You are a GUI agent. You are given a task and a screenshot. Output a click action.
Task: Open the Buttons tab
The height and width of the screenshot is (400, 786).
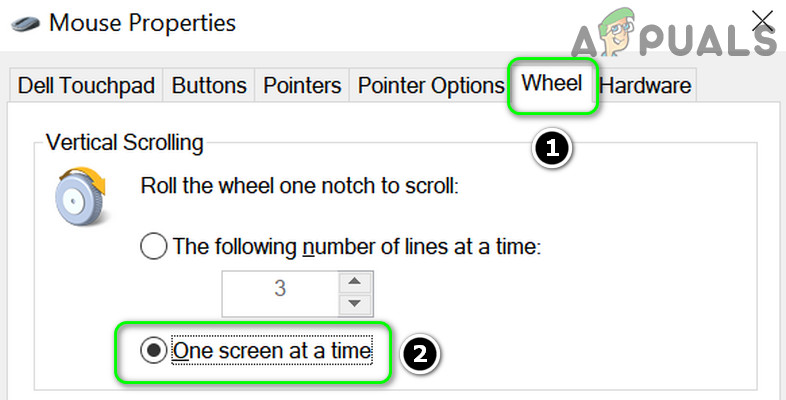point(209,86)
